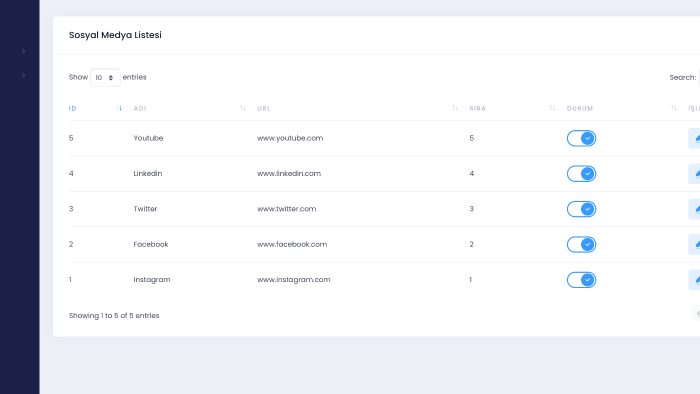
Task: Open the Show entries count dropdown
Action: pos(105,78)
